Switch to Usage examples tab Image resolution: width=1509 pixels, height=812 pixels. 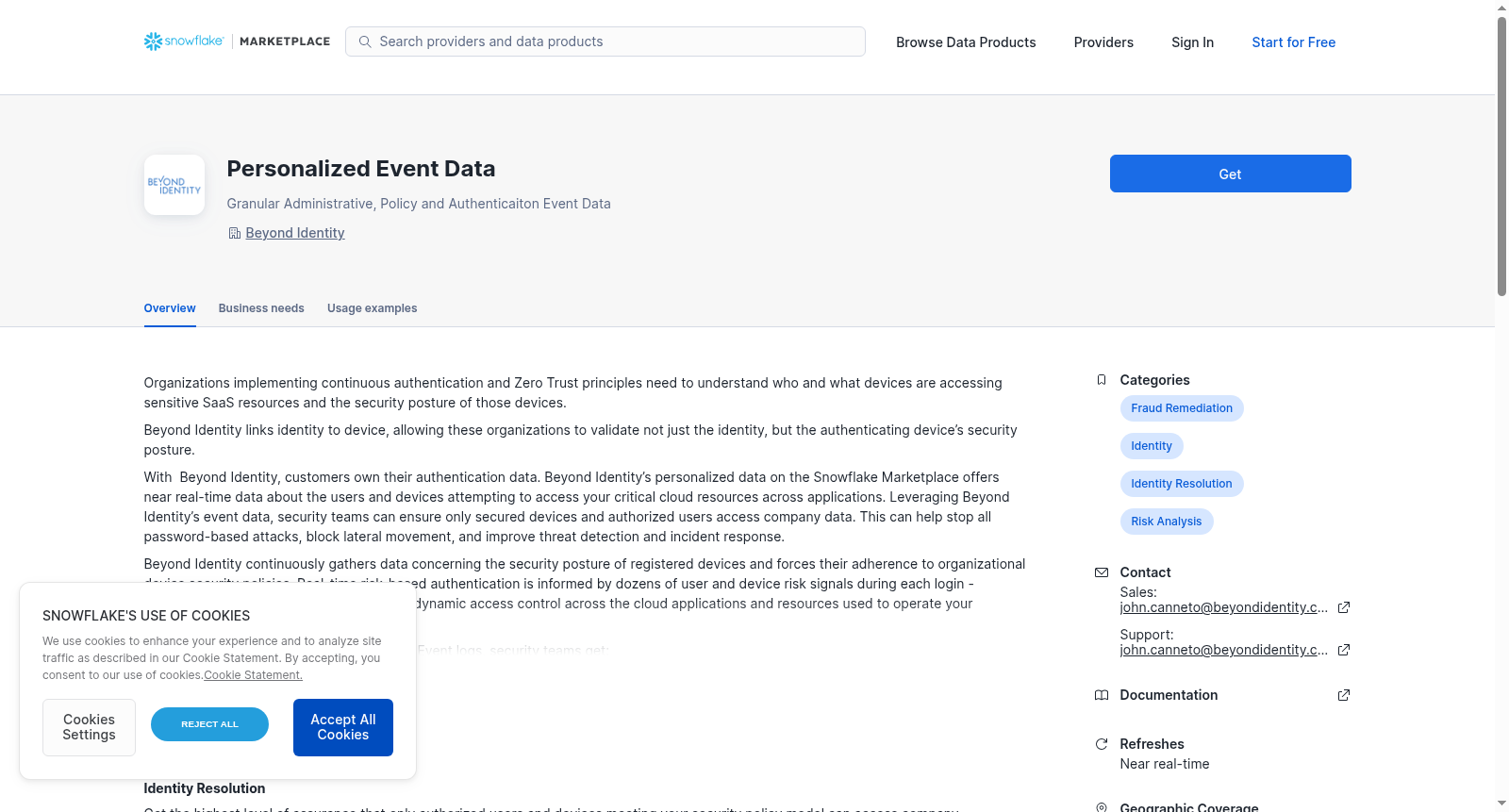pyautogui.click(x=372, y=308)
